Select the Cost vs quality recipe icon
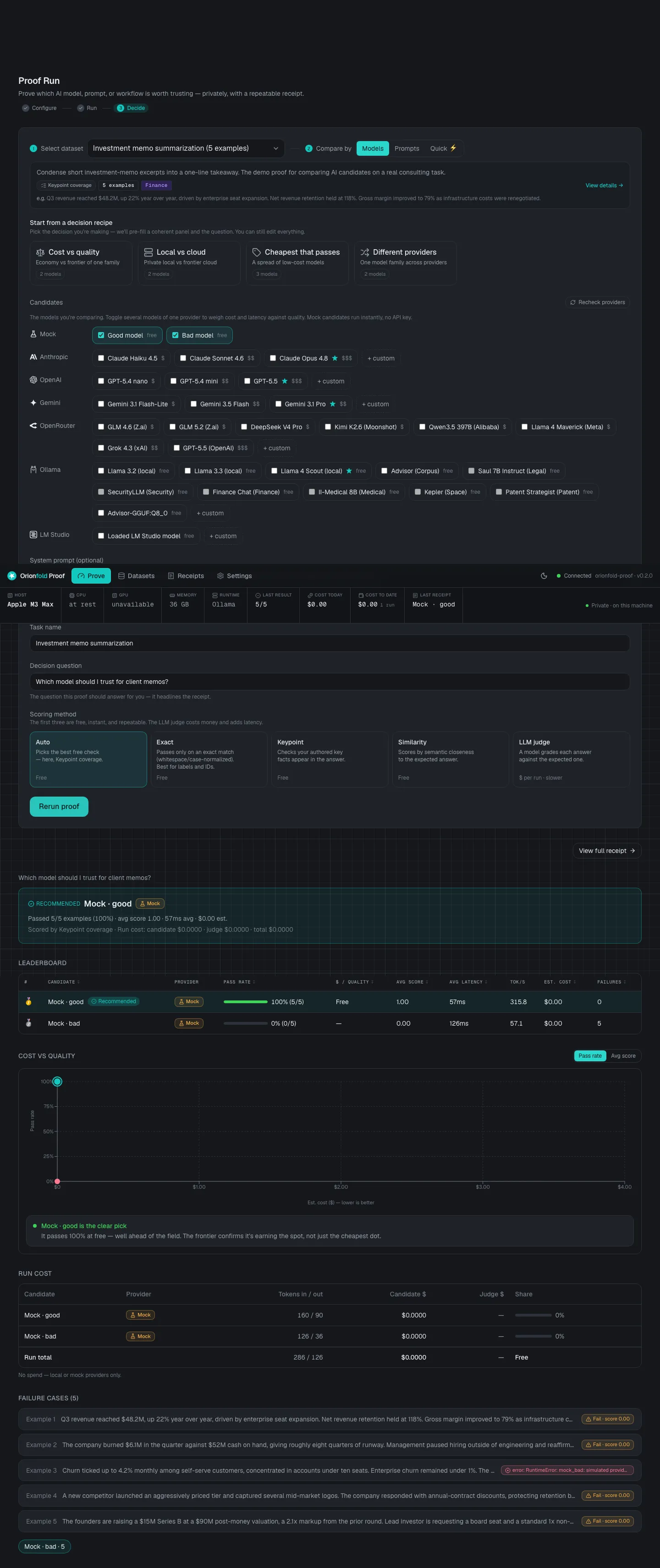The width and height of the screenshot is (660, 1568). point(40,252)
